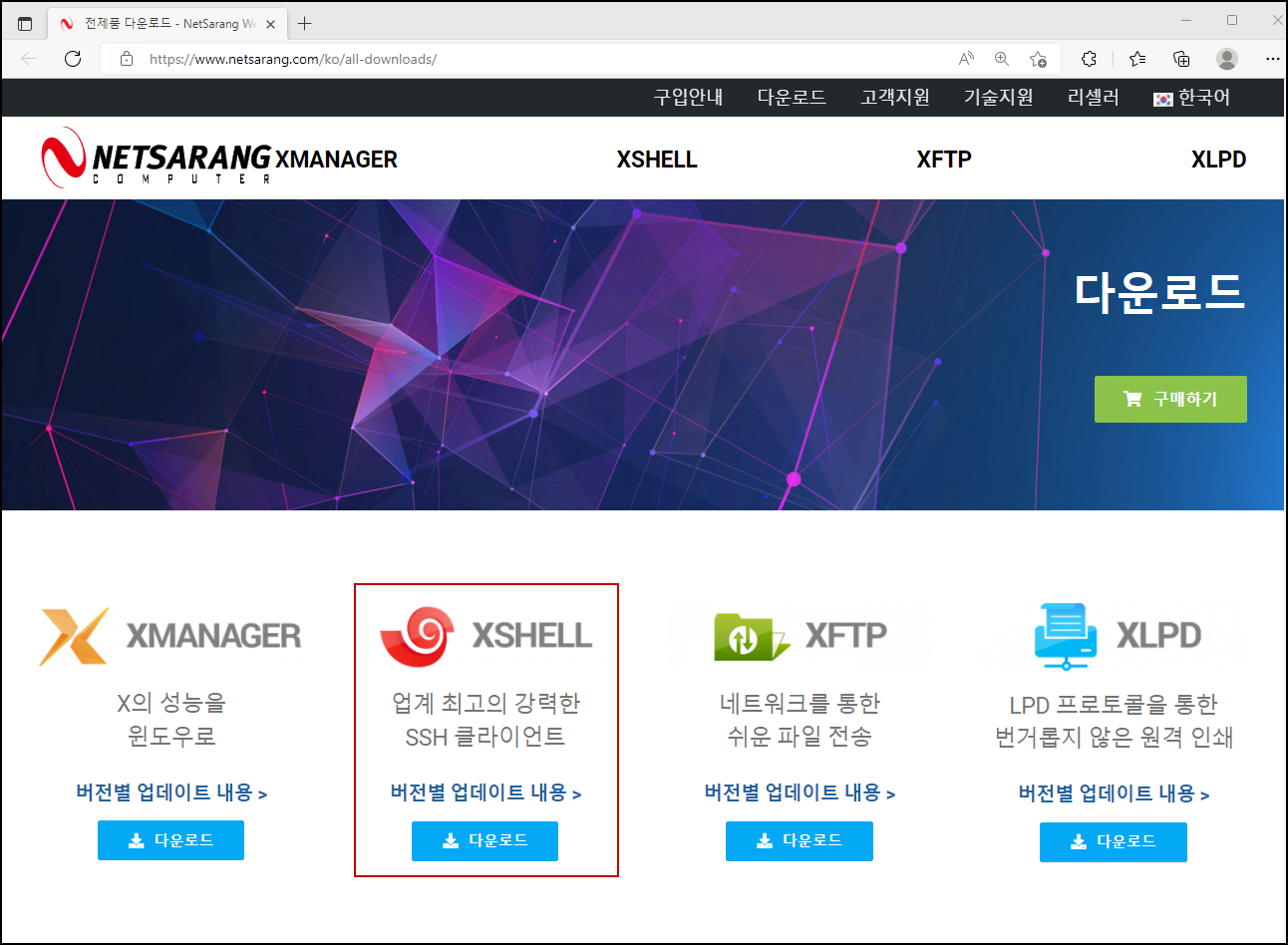This screenshot has height=945, width=1288.
Task: Open Xmanager 버전별 업데이트 내용 link
Action: [x=171, y=792]
